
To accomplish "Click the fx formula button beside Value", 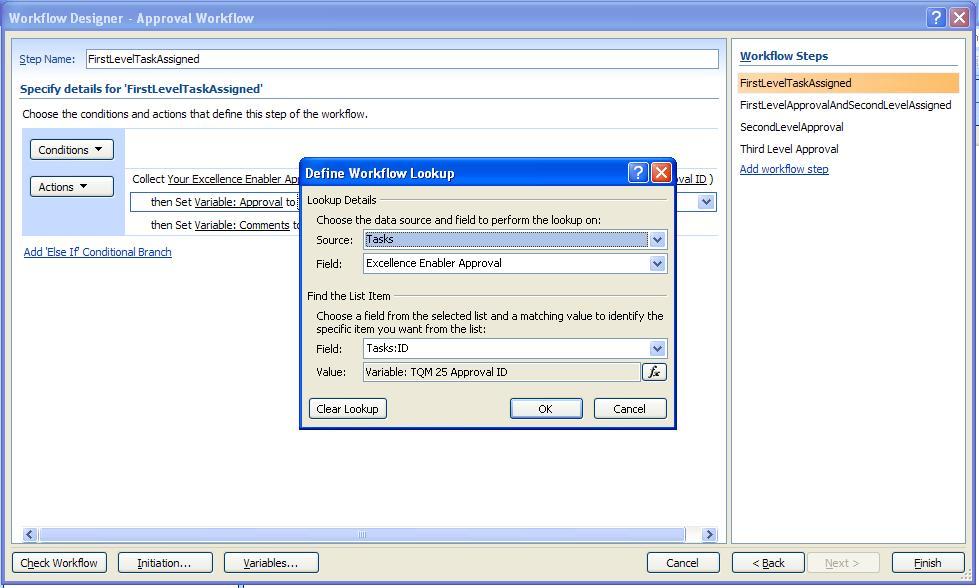I will pos(654,372).
